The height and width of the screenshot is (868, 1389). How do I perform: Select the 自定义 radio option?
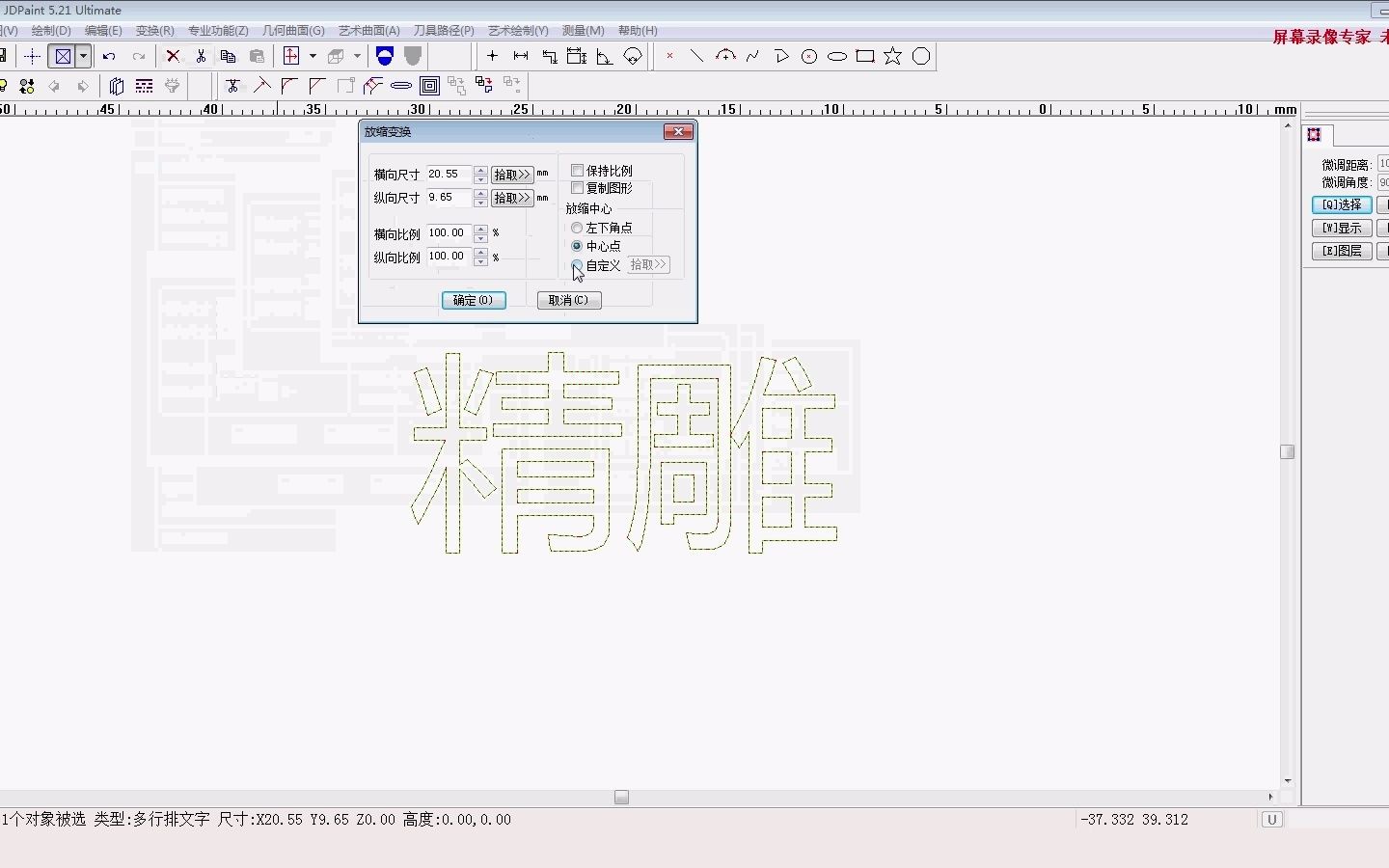point(577,264)
